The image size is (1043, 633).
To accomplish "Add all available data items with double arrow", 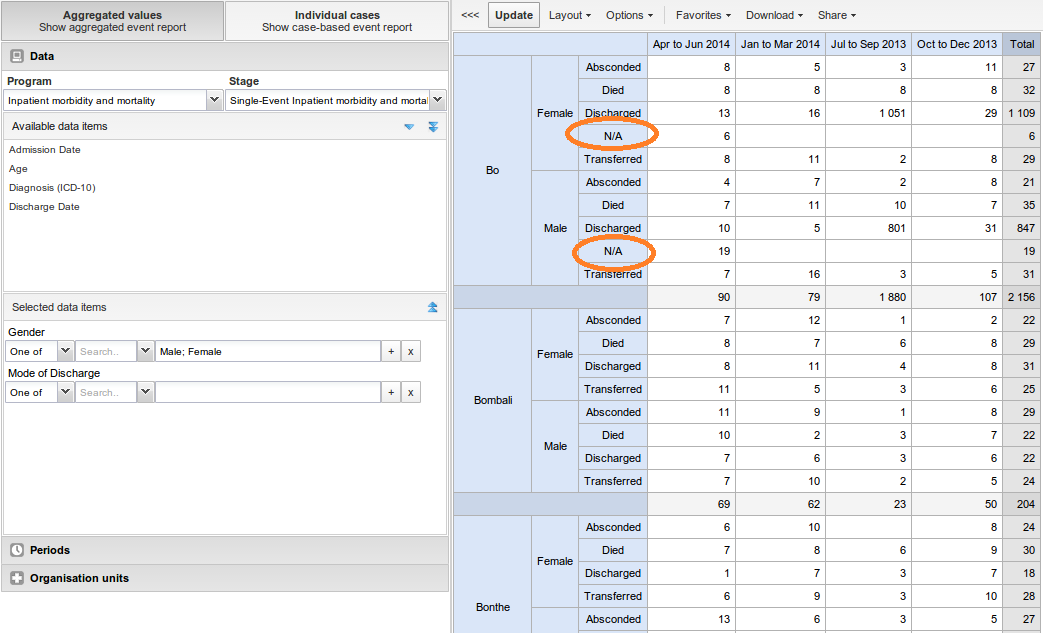I will click(x=433, y=127).
